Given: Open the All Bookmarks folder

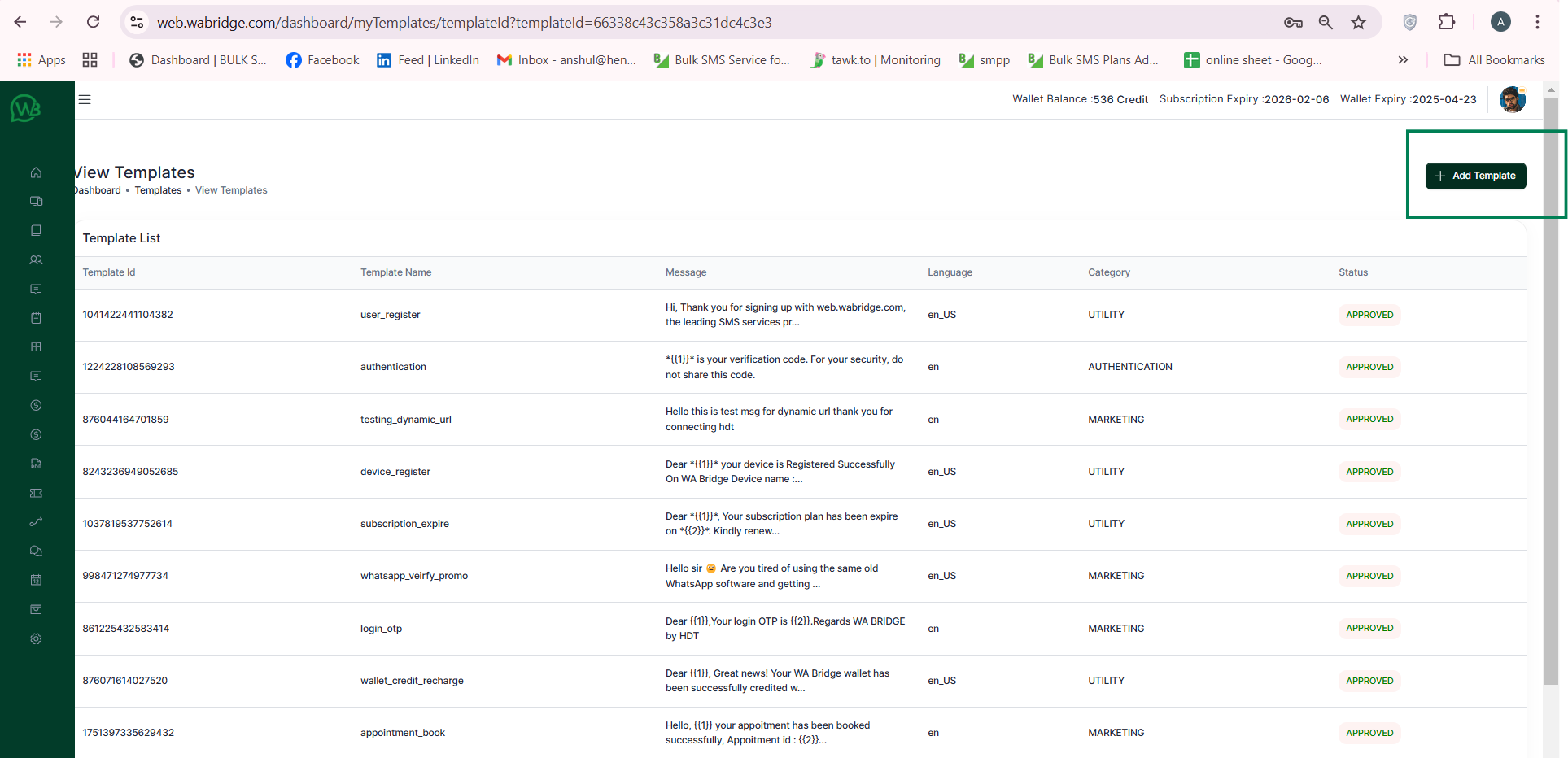Looking at the screenshot, I should (x=1494, y=60).
